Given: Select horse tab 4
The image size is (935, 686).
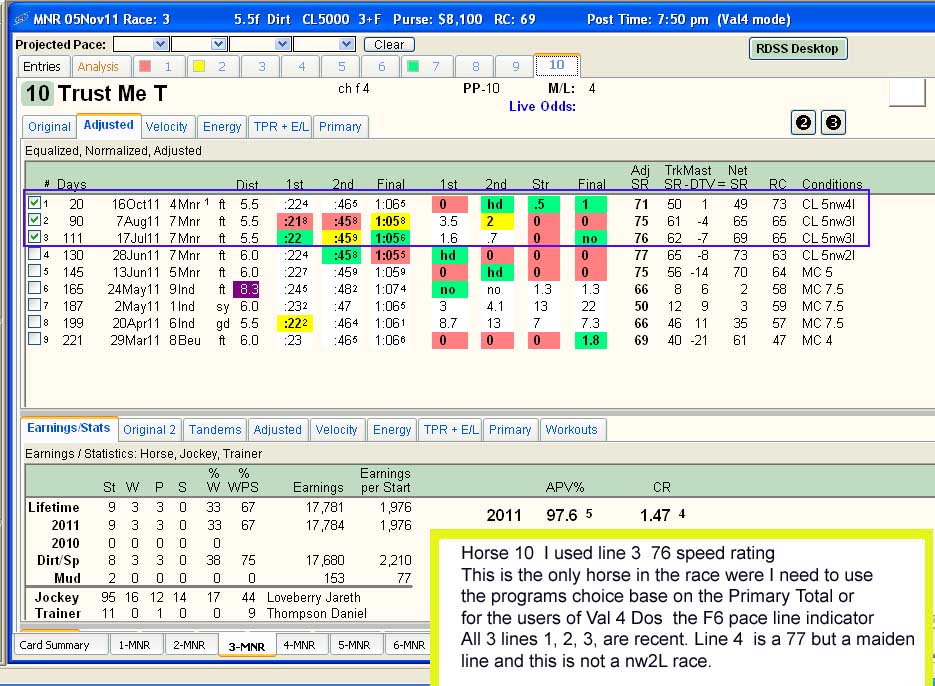Looking at the screenshot, I should [x=302, y=66].
